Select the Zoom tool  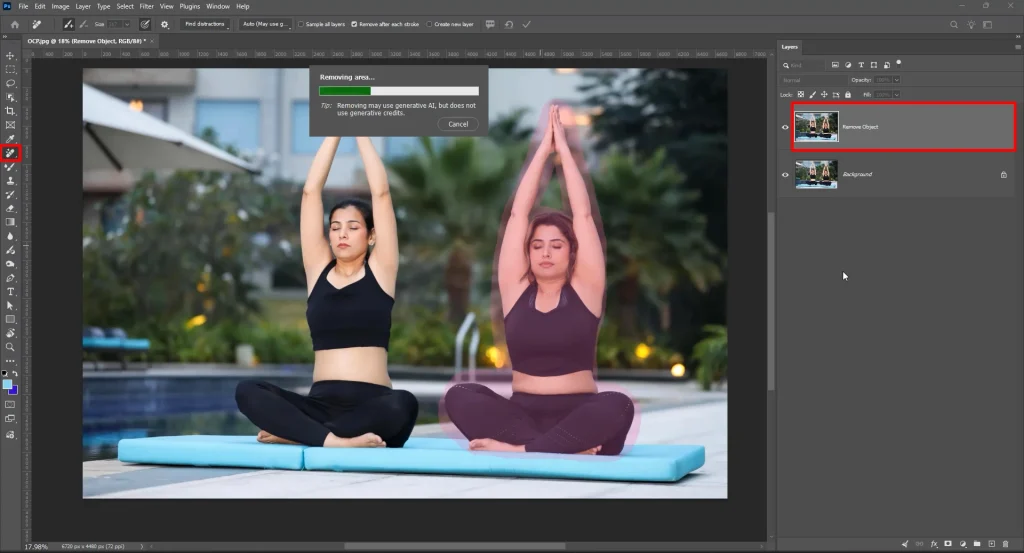point(10,347)
